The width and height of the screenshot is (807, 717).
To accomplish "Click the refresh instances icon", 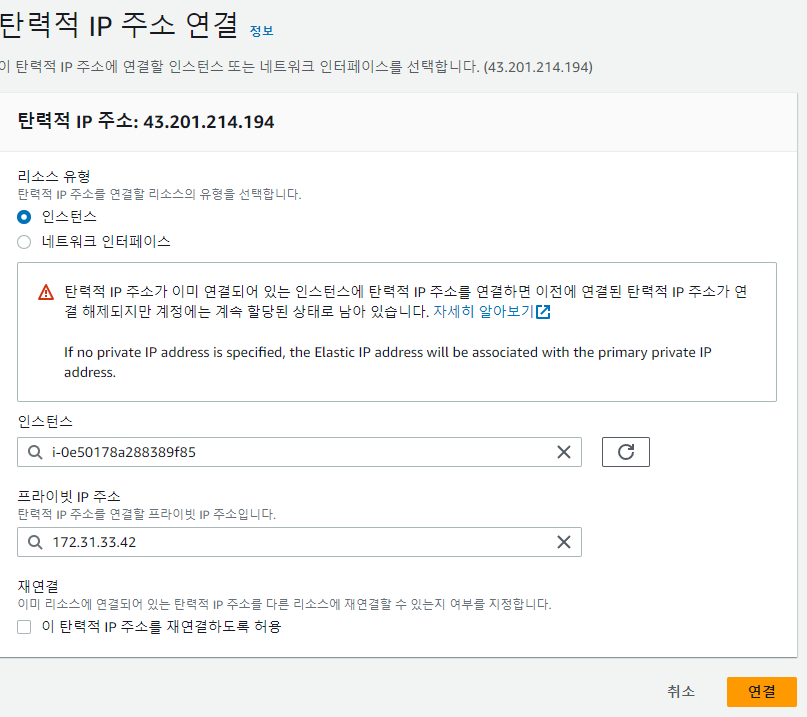I will pyautogui.click(x=625, y=451).
